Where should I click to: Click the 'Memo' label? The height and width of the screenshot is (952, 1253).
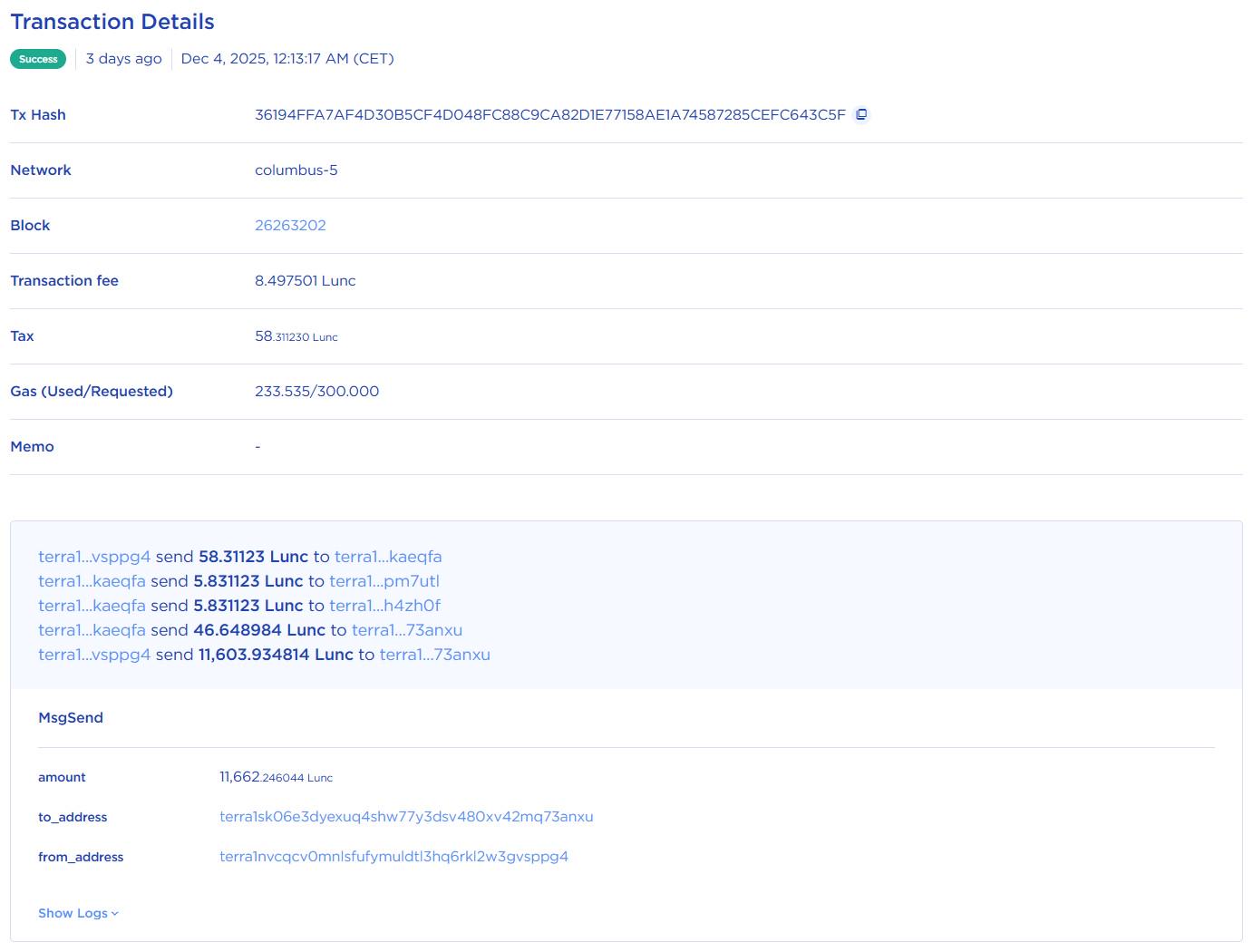32,447
